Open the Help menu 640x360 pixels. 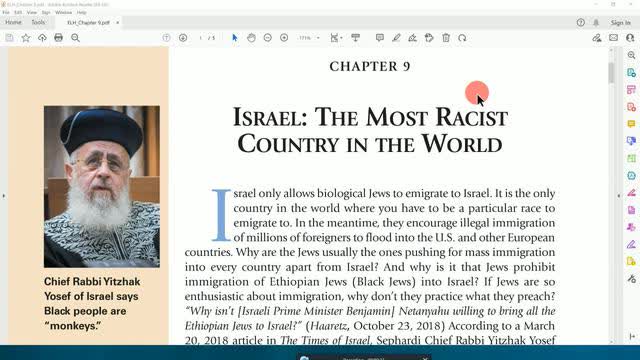(x=81, y=13)
